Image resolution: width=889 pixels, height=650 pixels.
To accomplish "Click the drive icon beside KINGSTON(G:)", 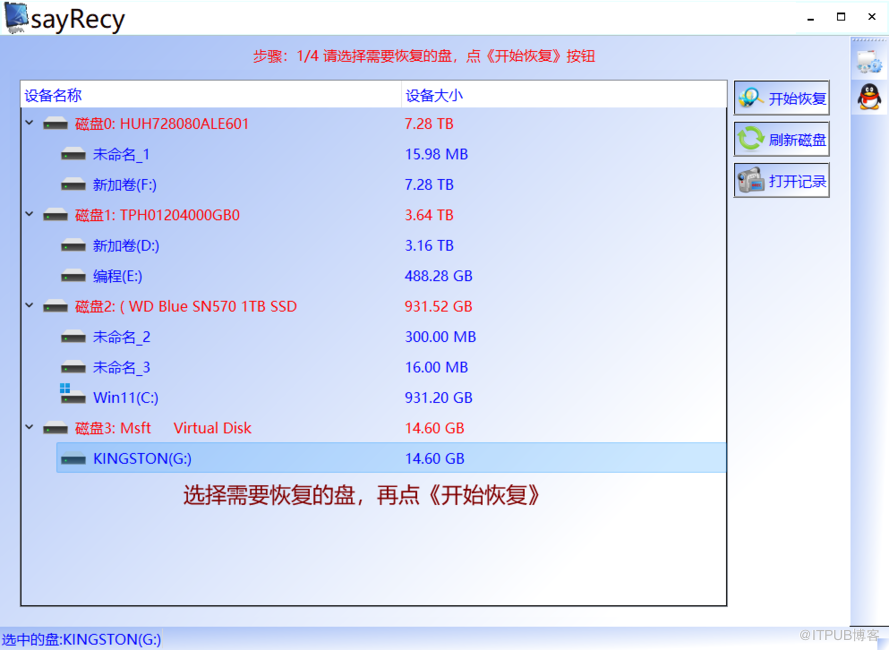I will tap(73, 458).
